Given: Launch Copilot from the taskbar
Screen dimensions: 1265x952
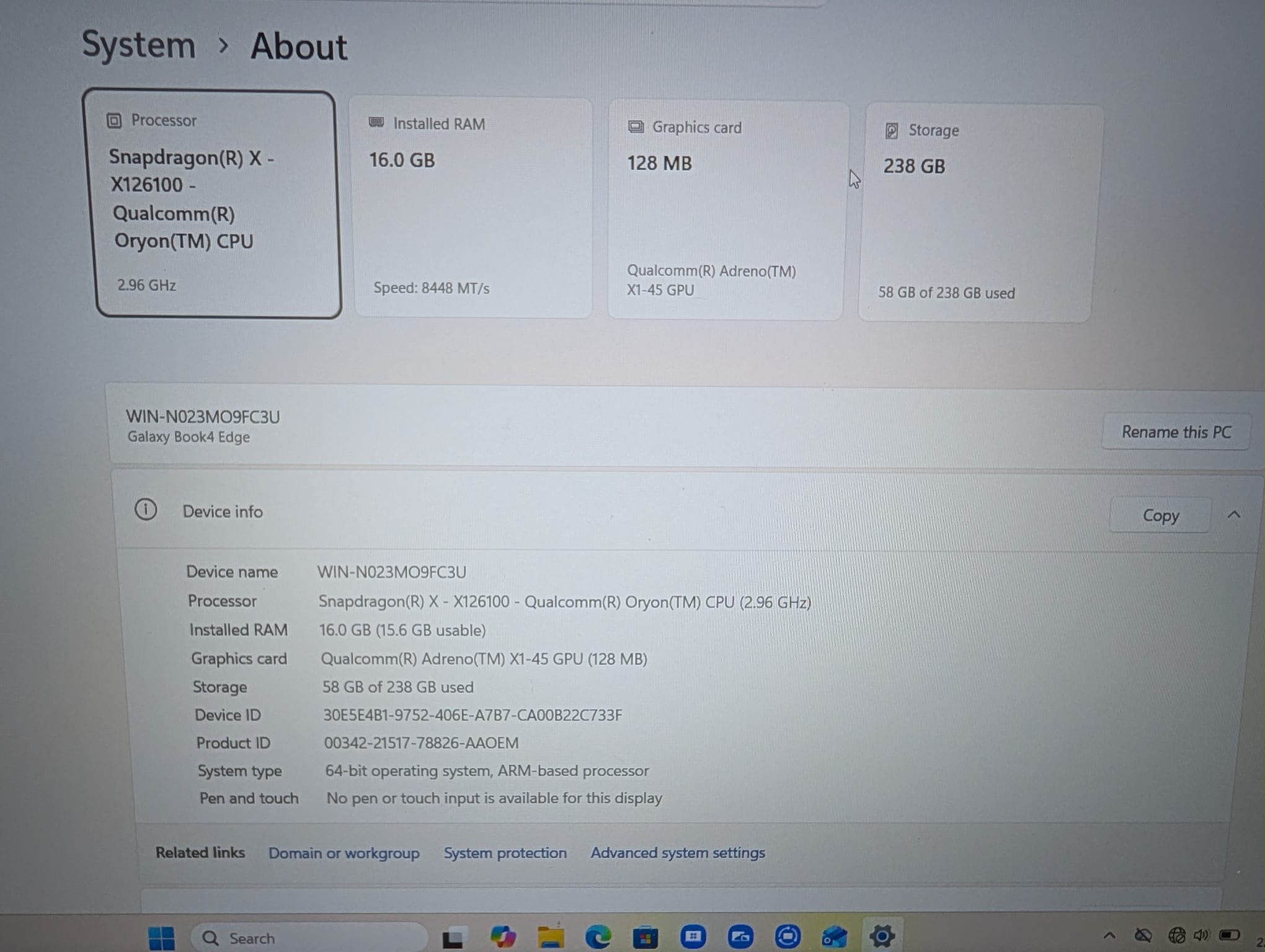Looking at the screenshot, I should (502, 937).
